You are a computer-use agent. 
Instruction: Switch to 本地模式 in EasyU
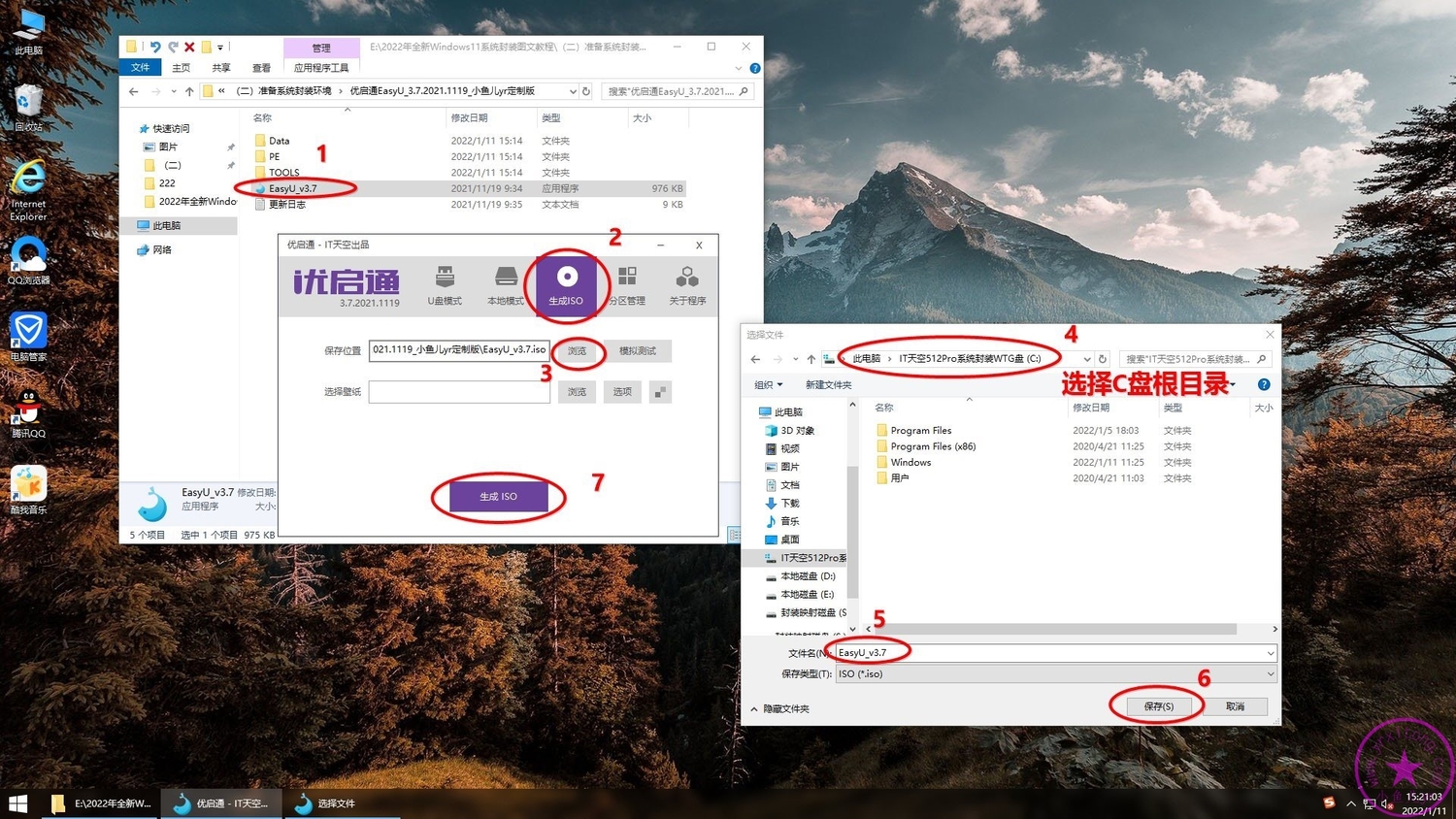point(505,285)
